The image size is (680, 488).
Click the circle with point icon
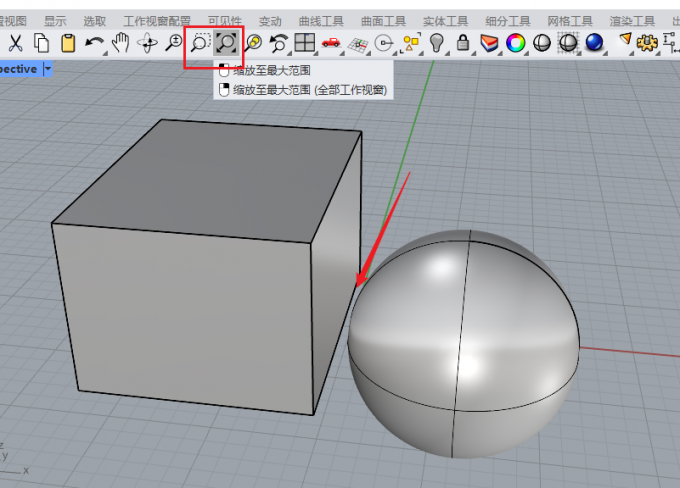click(x=384, y=43)
